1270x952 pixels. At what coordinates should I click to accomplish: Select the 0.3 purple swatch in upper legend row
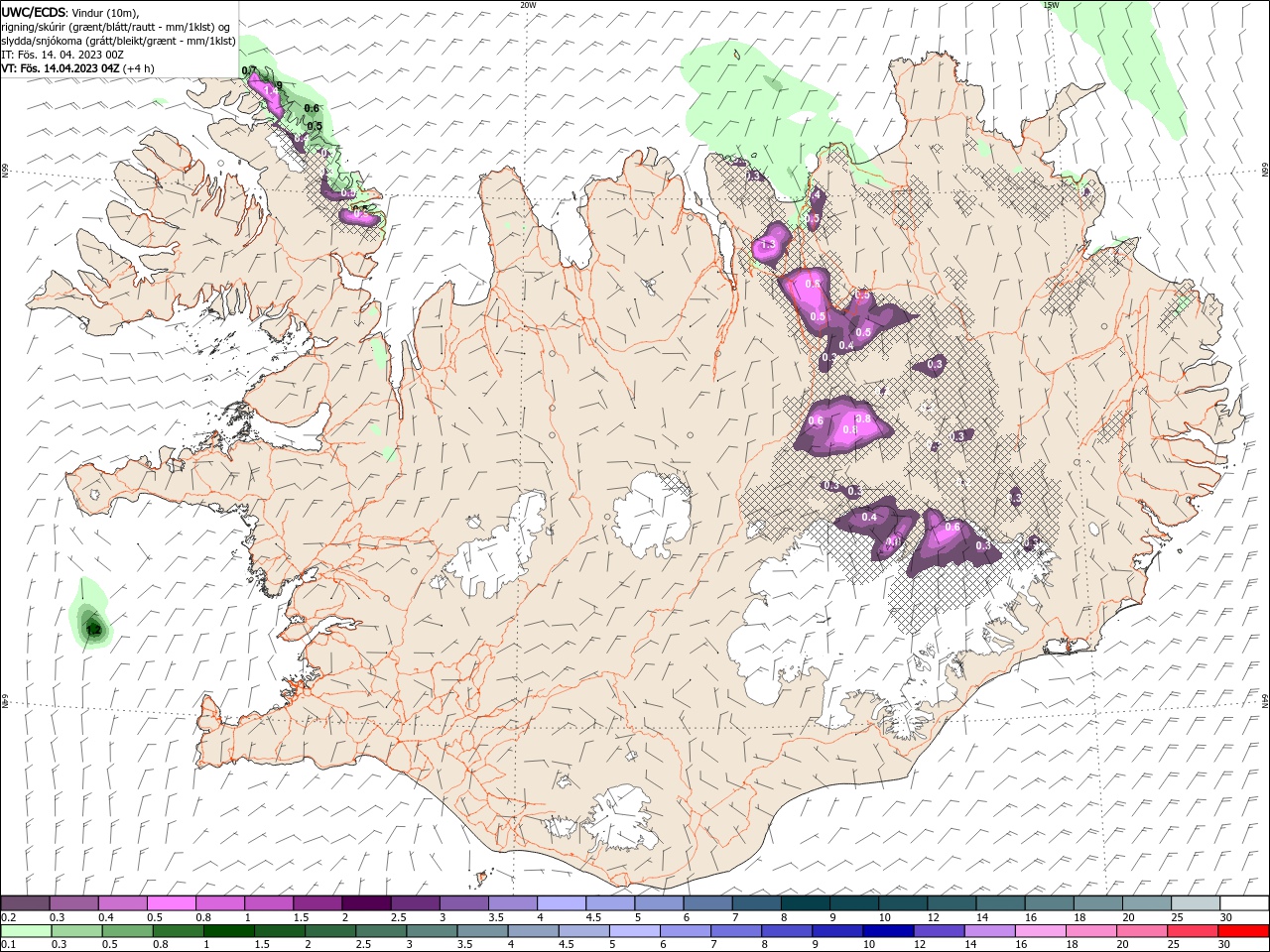(73, 903)
